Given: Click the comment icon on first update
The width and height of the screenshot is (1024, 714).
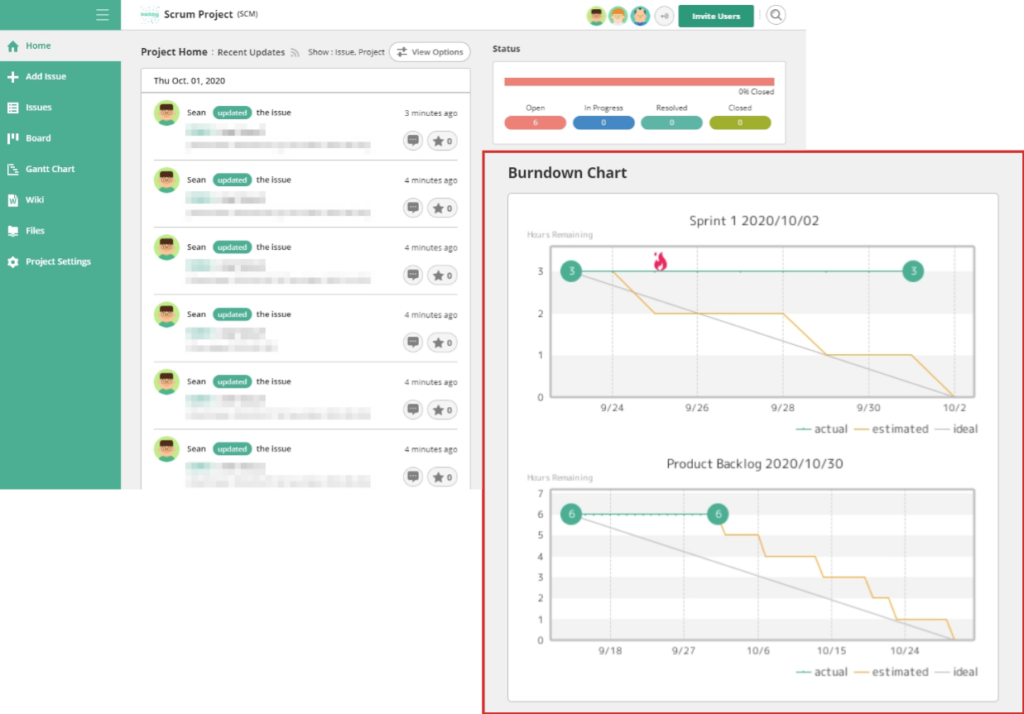Looking at the screenshot, I should pos(413,141).
